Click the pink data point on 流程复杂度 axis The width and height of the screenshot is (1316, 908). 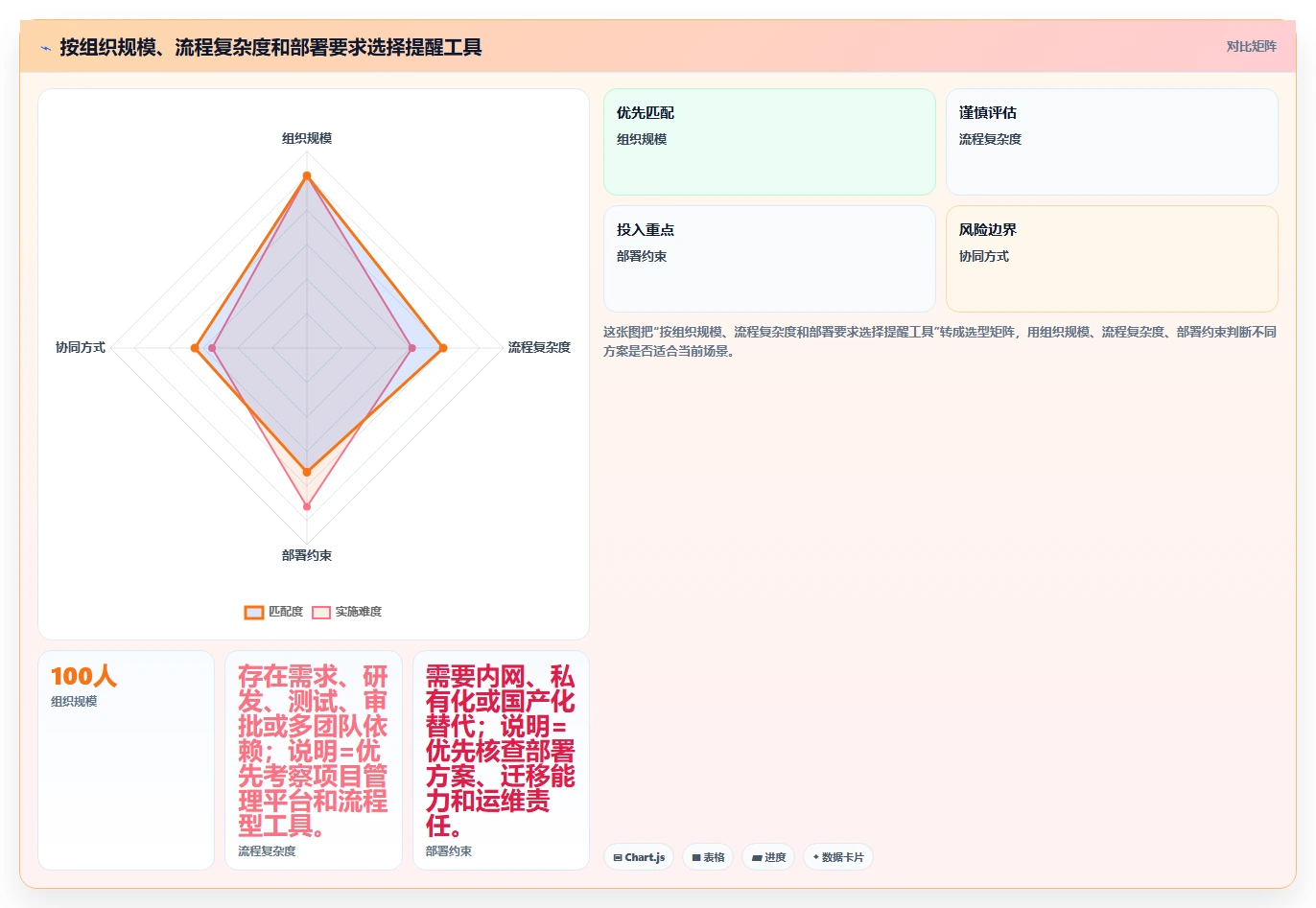[412, 348]
